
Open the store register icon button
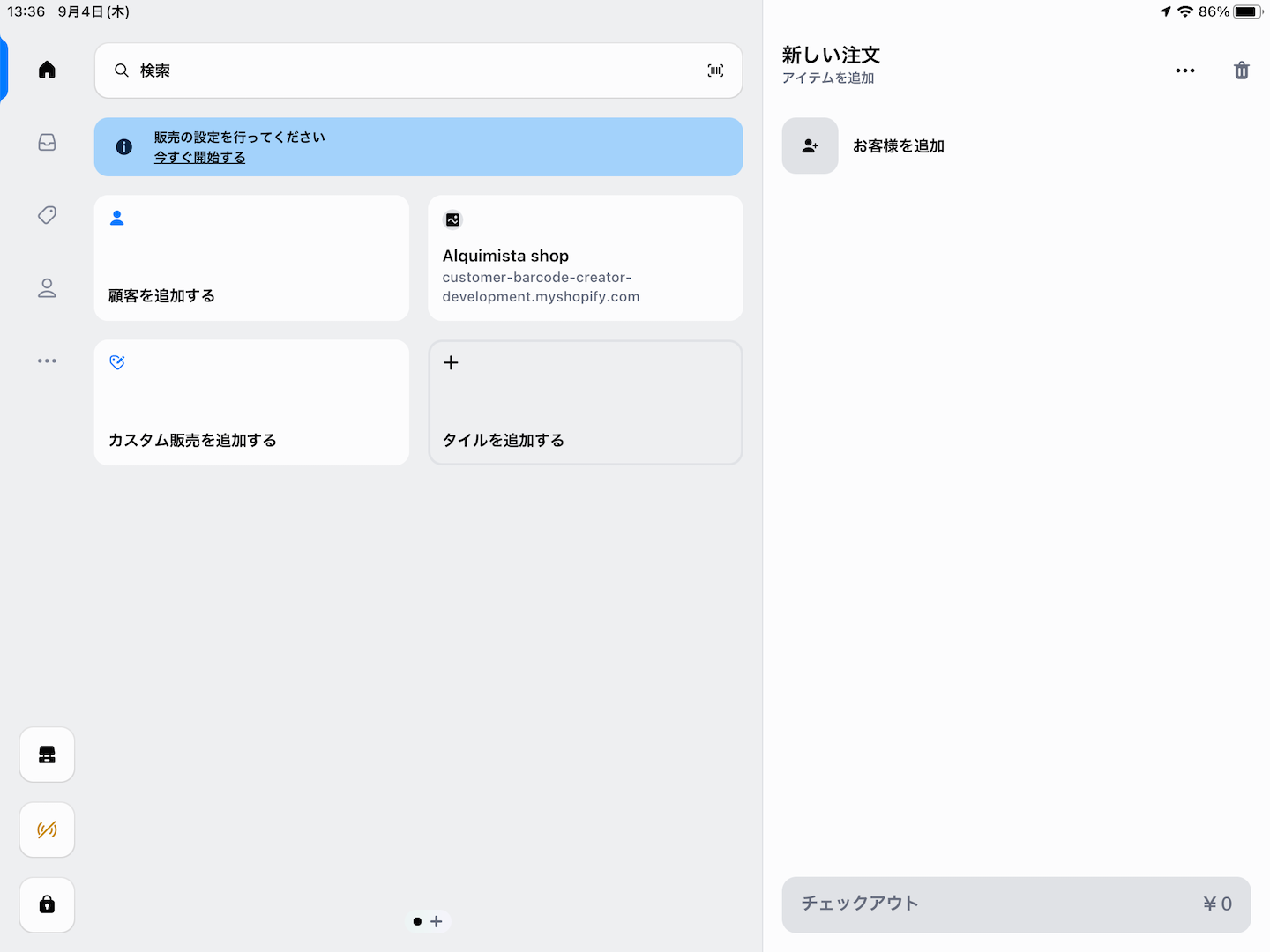pos(47,755)
